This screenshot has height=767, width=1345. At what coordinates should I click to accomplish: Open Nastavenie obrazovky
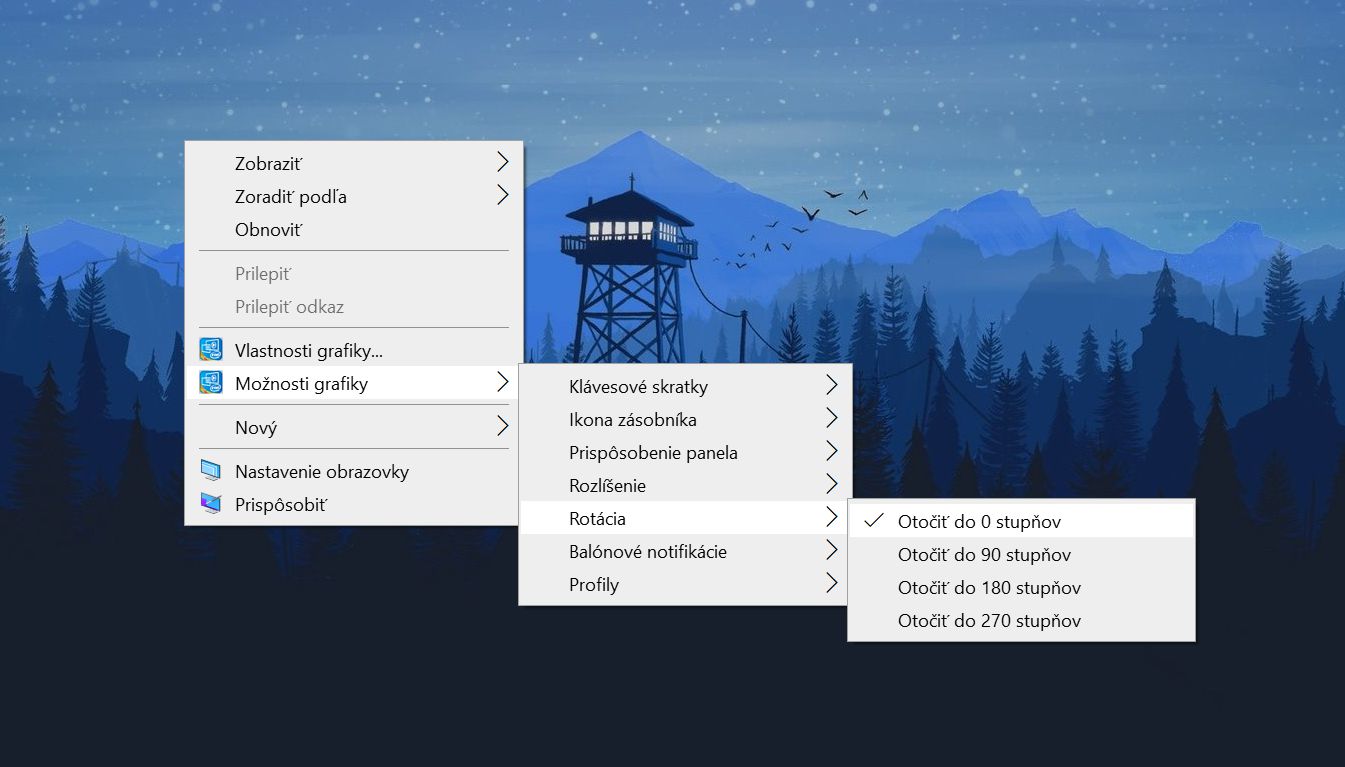tap(354, 471)
